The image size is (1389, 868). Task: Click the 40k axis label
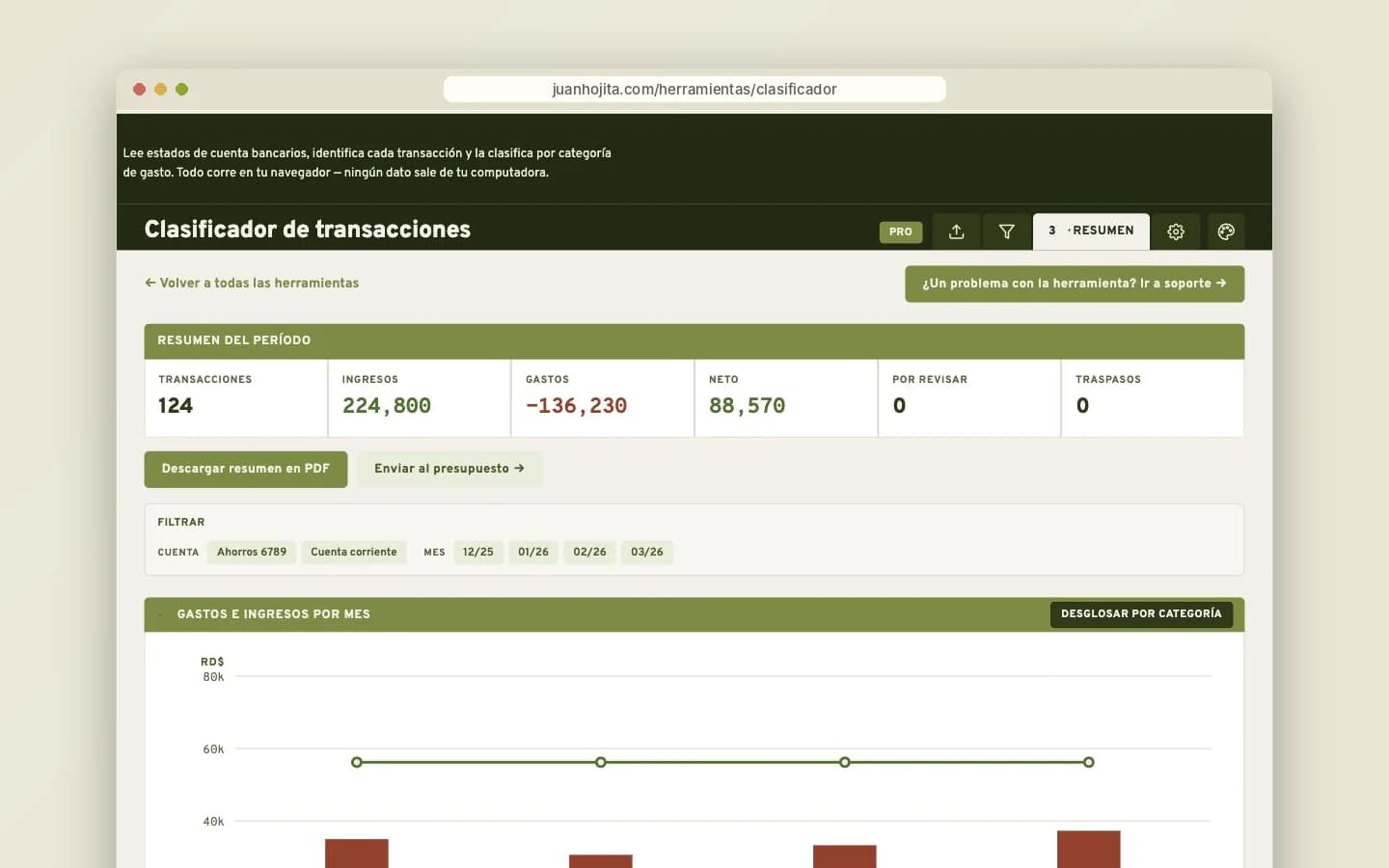(x=213, y=822)
